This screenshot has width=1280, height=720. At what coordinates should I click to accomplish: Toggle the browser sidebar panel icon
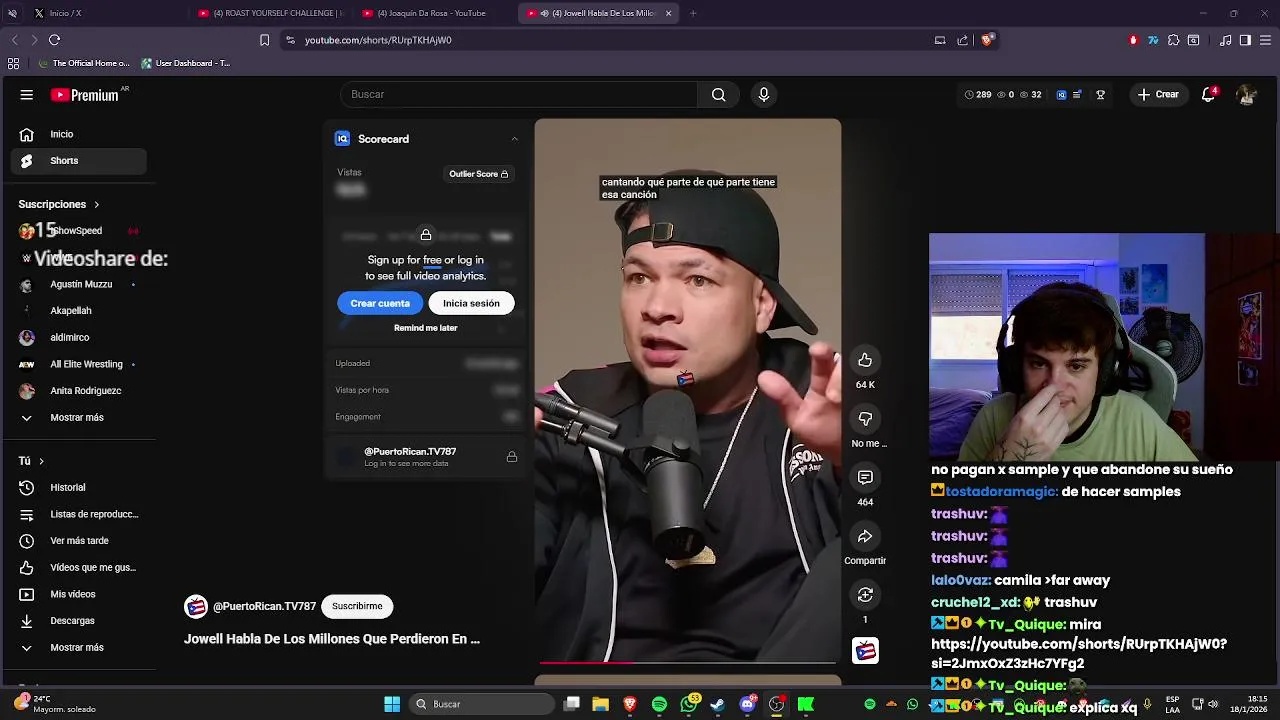click(1245, 40)
